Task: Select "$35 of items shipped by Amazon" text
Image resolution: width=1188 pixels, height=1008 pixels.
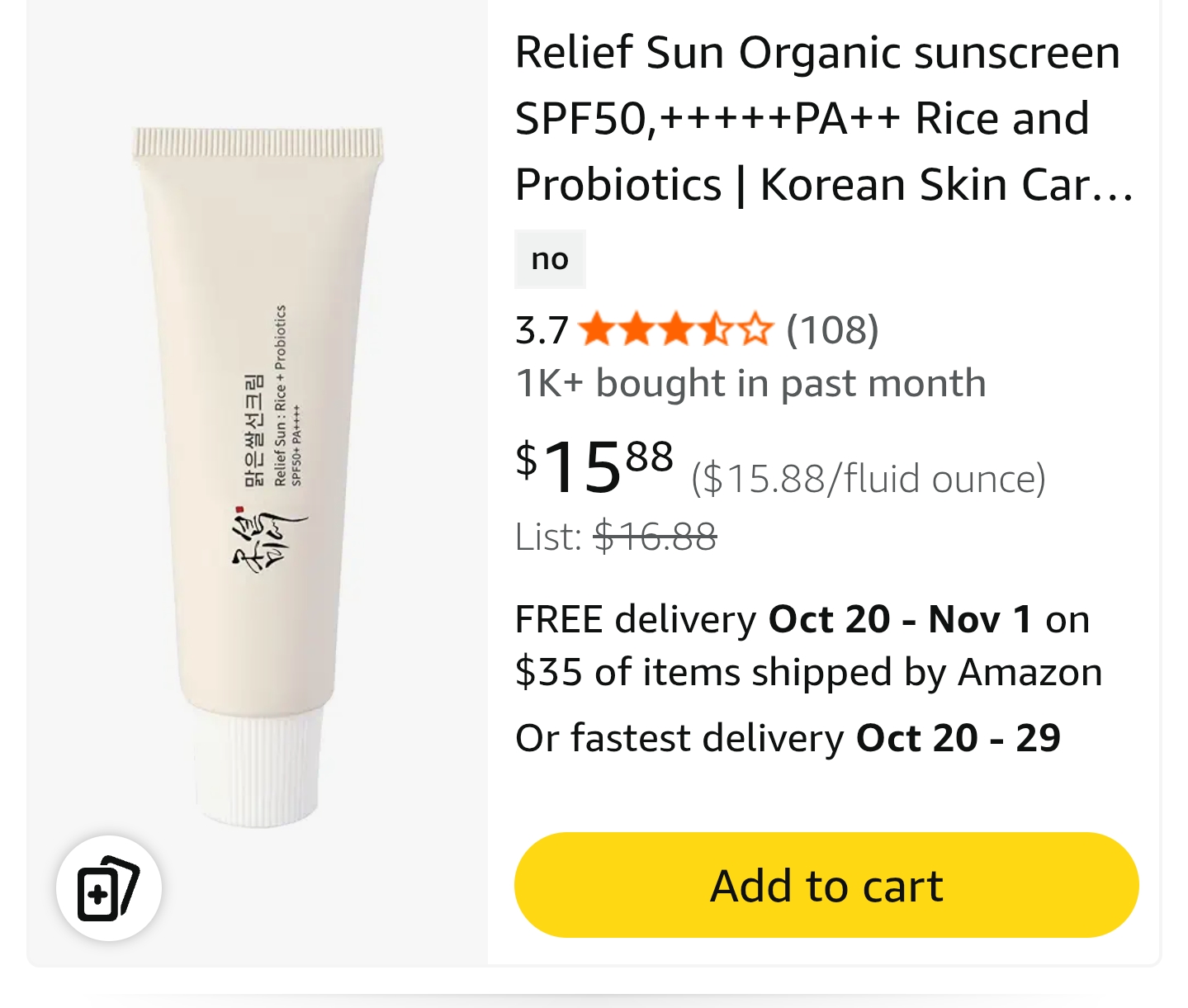Action: click(x=808, y=672)
